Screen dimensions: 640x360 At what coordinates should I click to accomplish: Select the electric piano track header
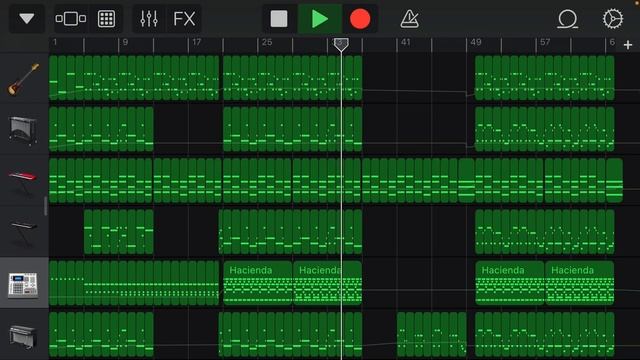(24, 335)
